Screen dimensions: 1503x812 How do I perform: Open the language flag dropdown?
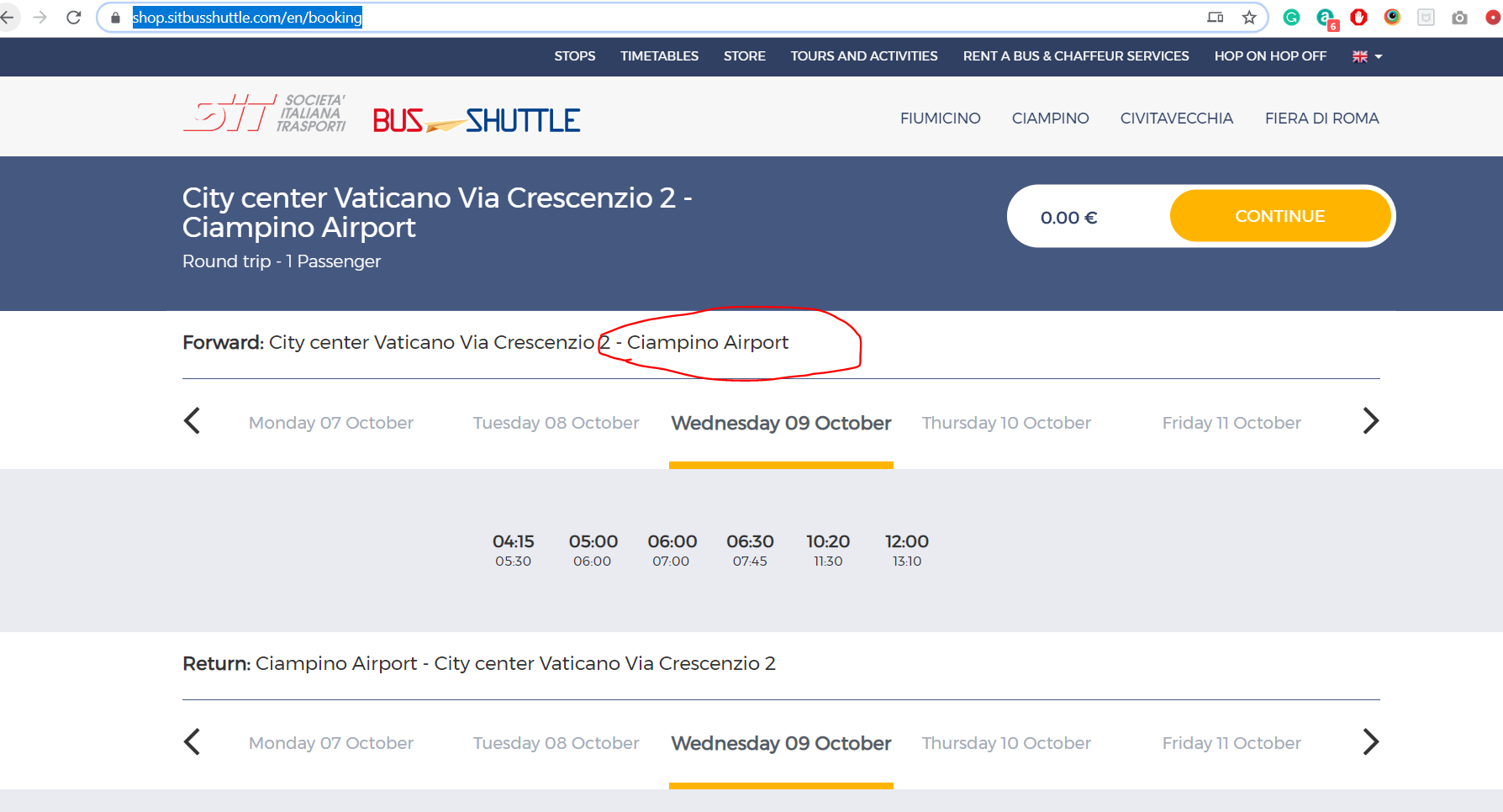click(x=1367, y=56)
